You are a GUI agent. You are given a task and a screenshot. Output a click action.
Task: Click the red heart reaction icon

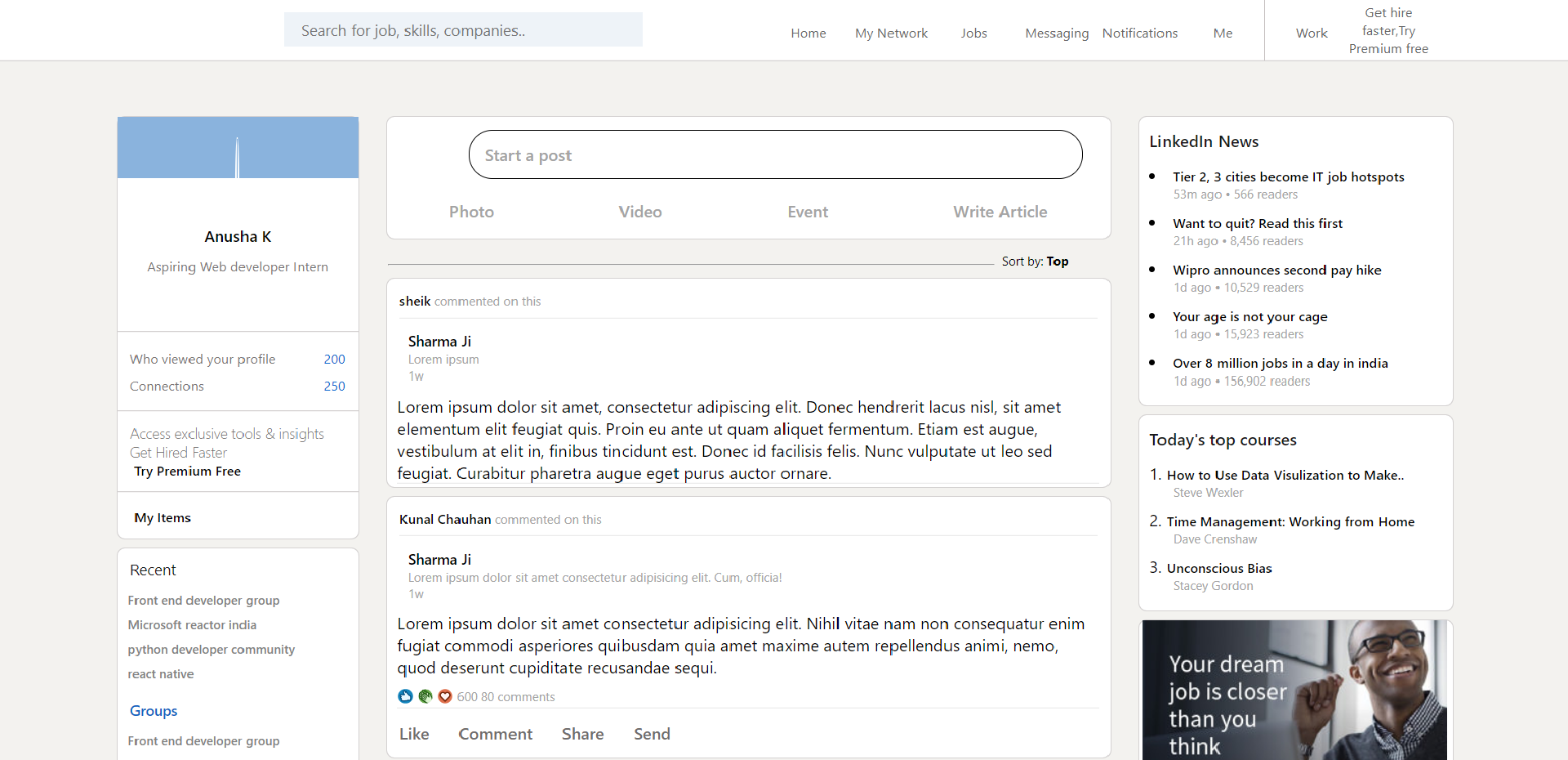tap(445, 696)
